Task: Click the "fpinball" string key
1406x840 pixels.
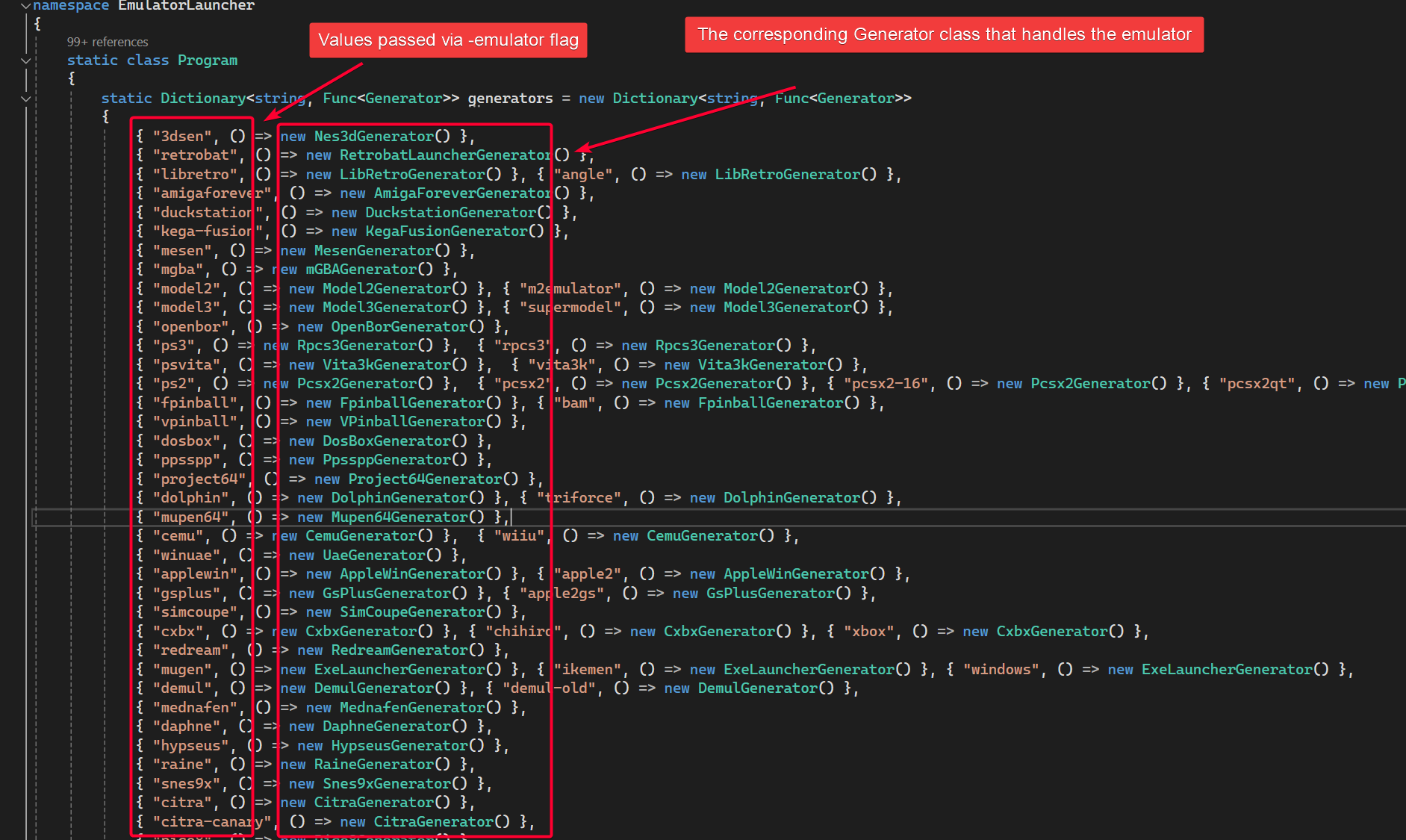Action: [196, 403]
